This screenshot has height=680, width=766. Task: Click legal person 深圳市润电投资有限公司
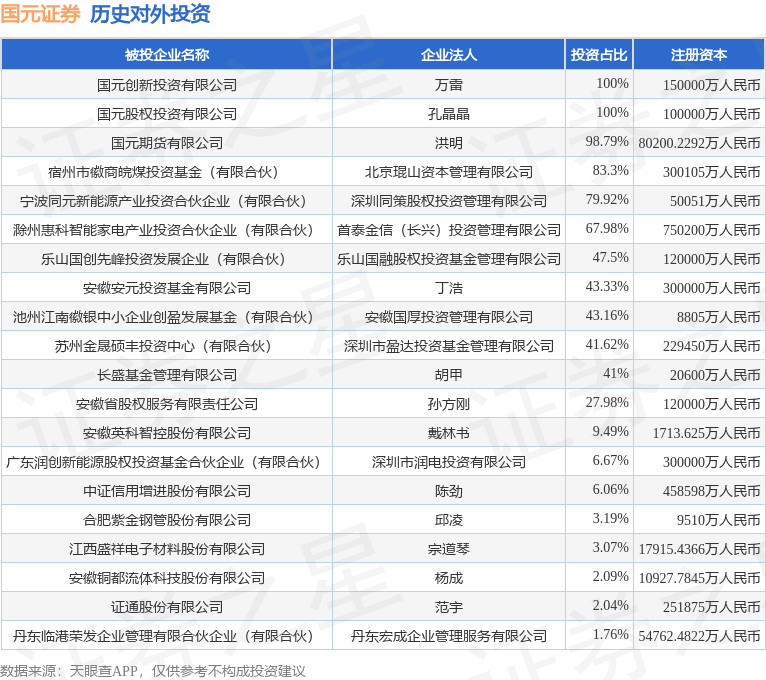448,462
